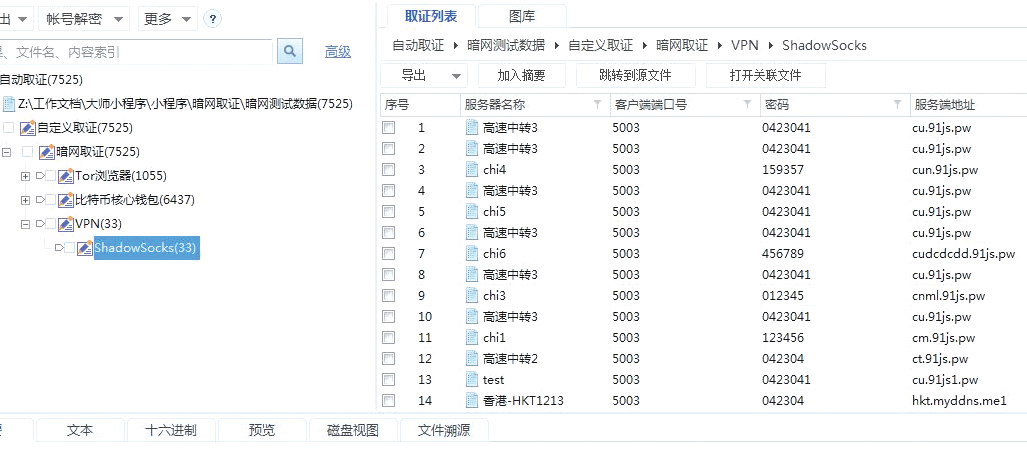Click the Tor浏览器 node icon
The image size is (1027, 454).
point(65,176)
